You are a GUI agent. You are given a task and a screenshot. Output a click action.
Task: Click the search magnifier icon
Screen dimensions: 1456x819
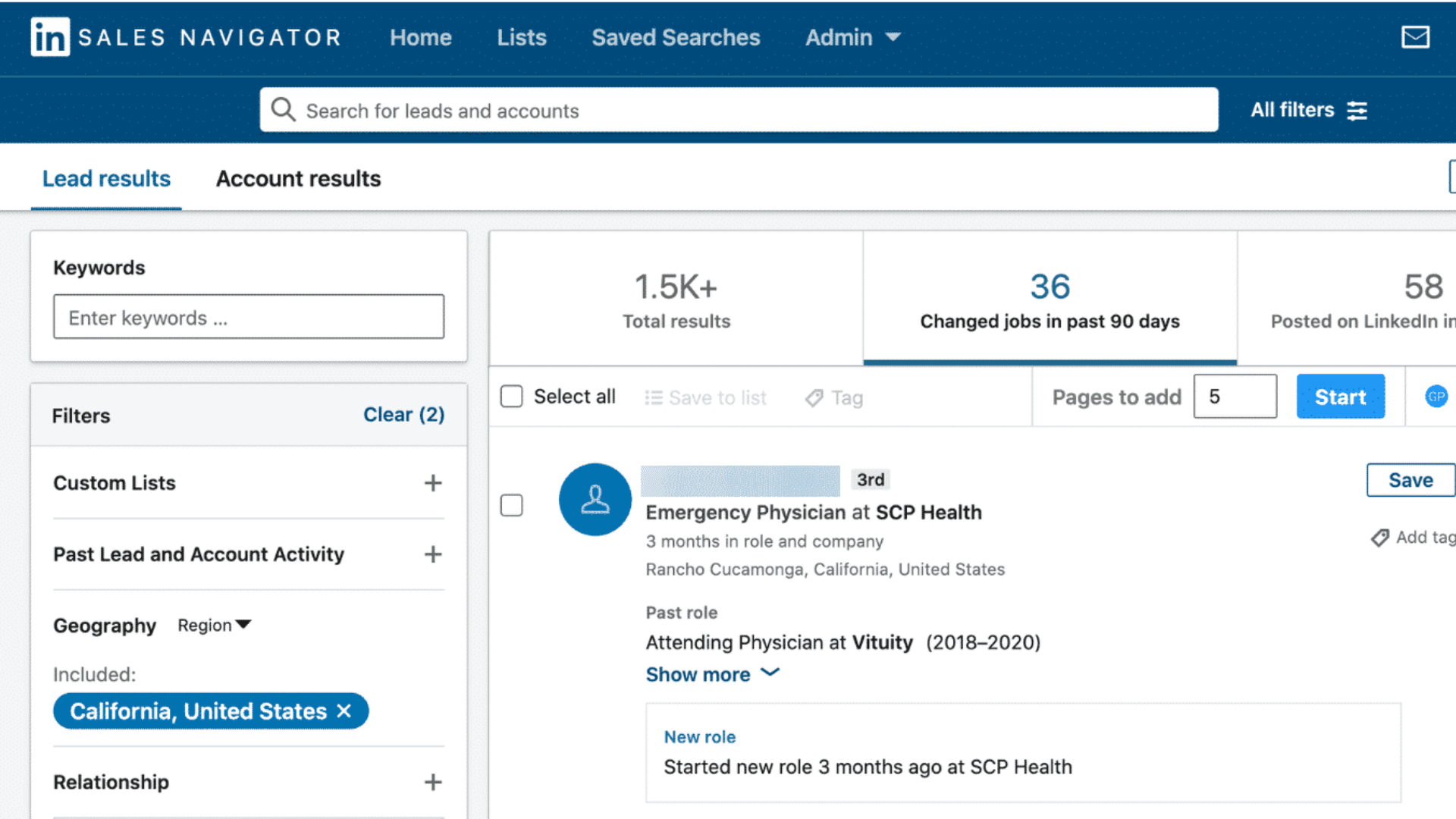[283, 110]
